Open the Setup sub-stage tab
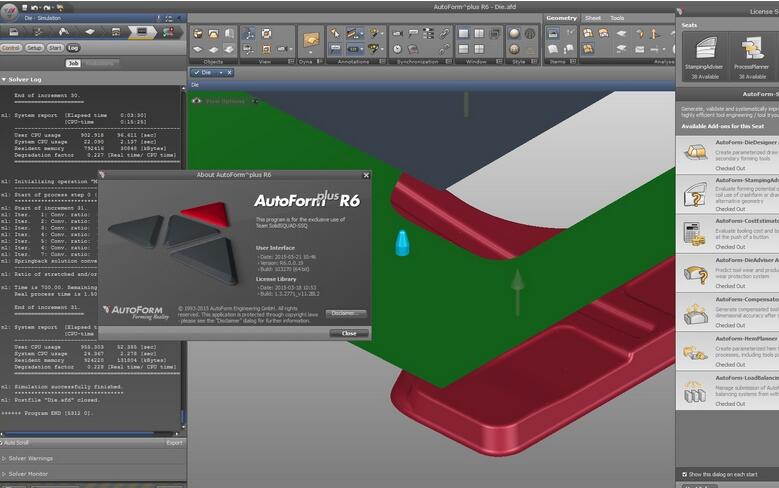This screenshot has width=779, height=488. [34, 48]
